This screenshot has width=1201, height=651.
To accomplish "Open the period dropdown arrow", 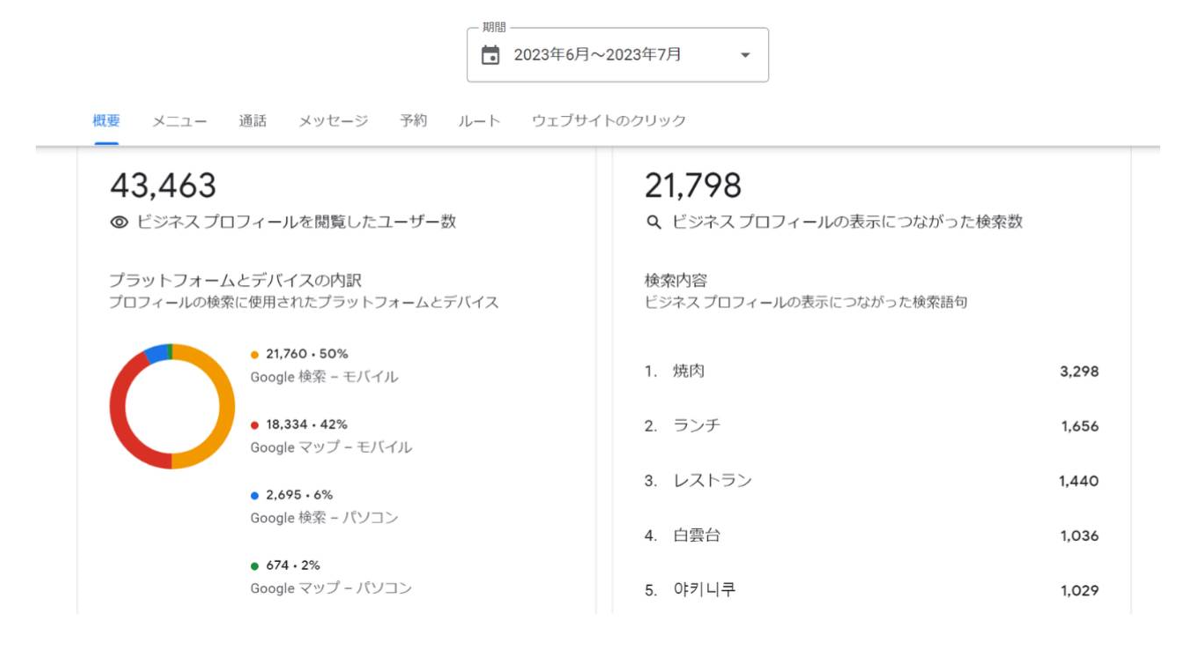I will point(744,56).
